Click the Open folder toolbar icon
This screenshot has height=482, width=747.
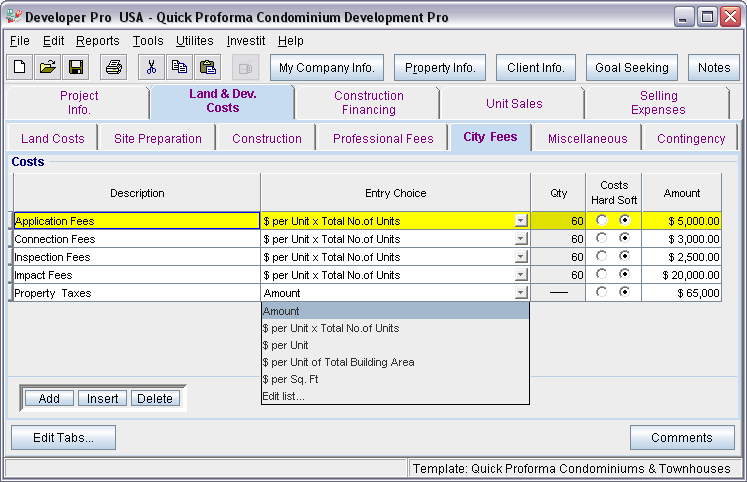pos(48,67)
